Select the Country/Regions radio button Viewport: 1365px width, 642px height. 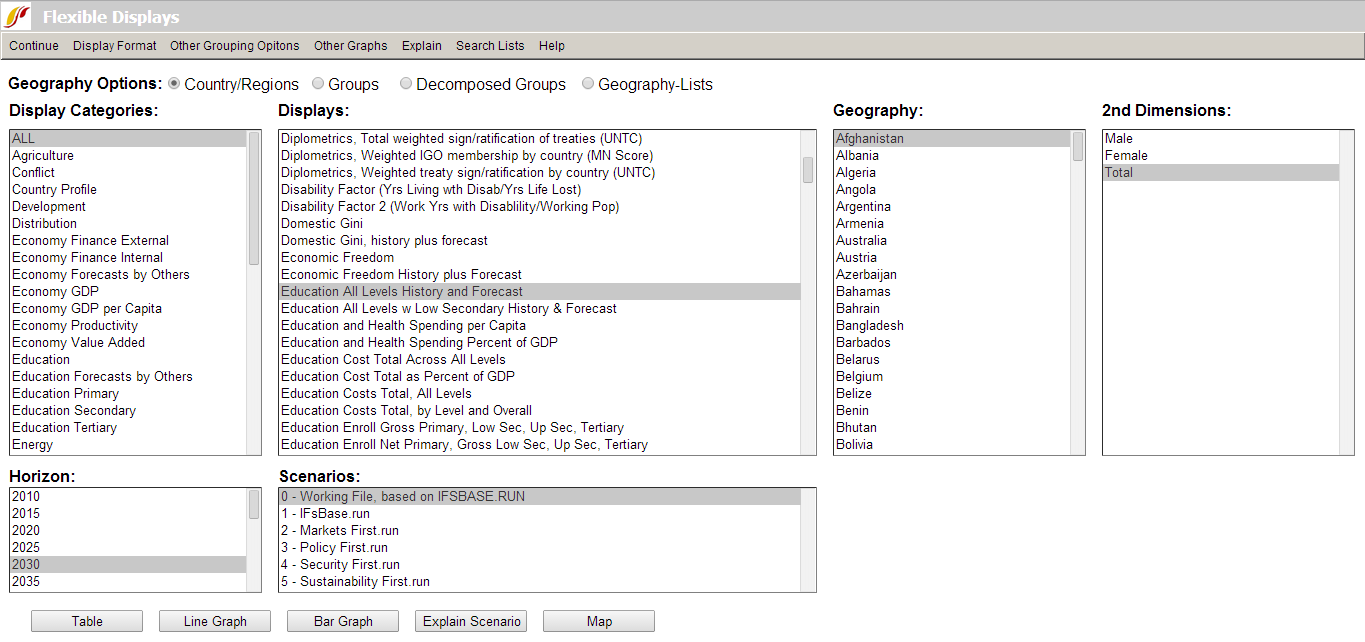(x=175, y=84)
